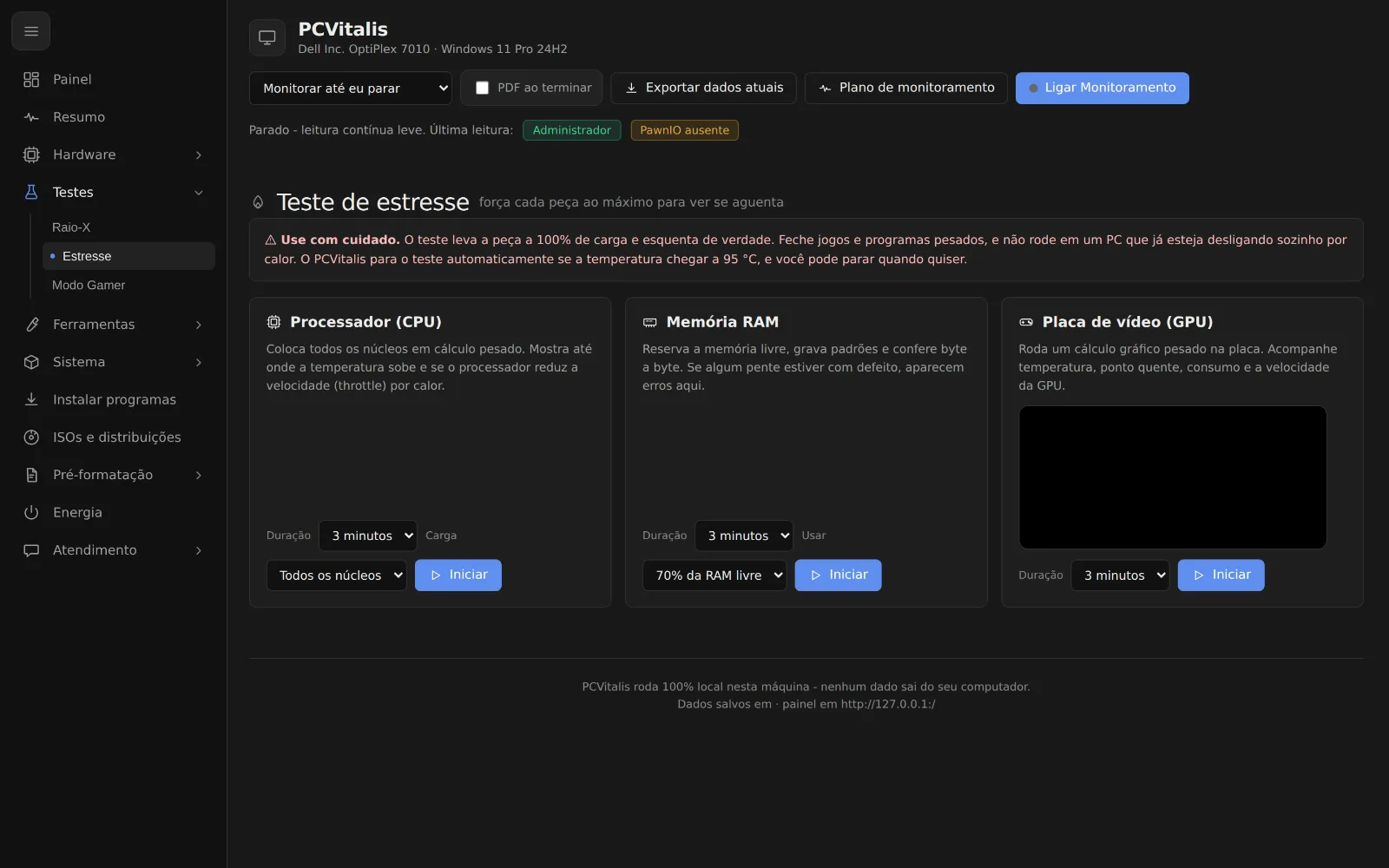Click the Instalar programas download icon
The height and width of the screenshot is (868, 1389).
coord(31,399)
